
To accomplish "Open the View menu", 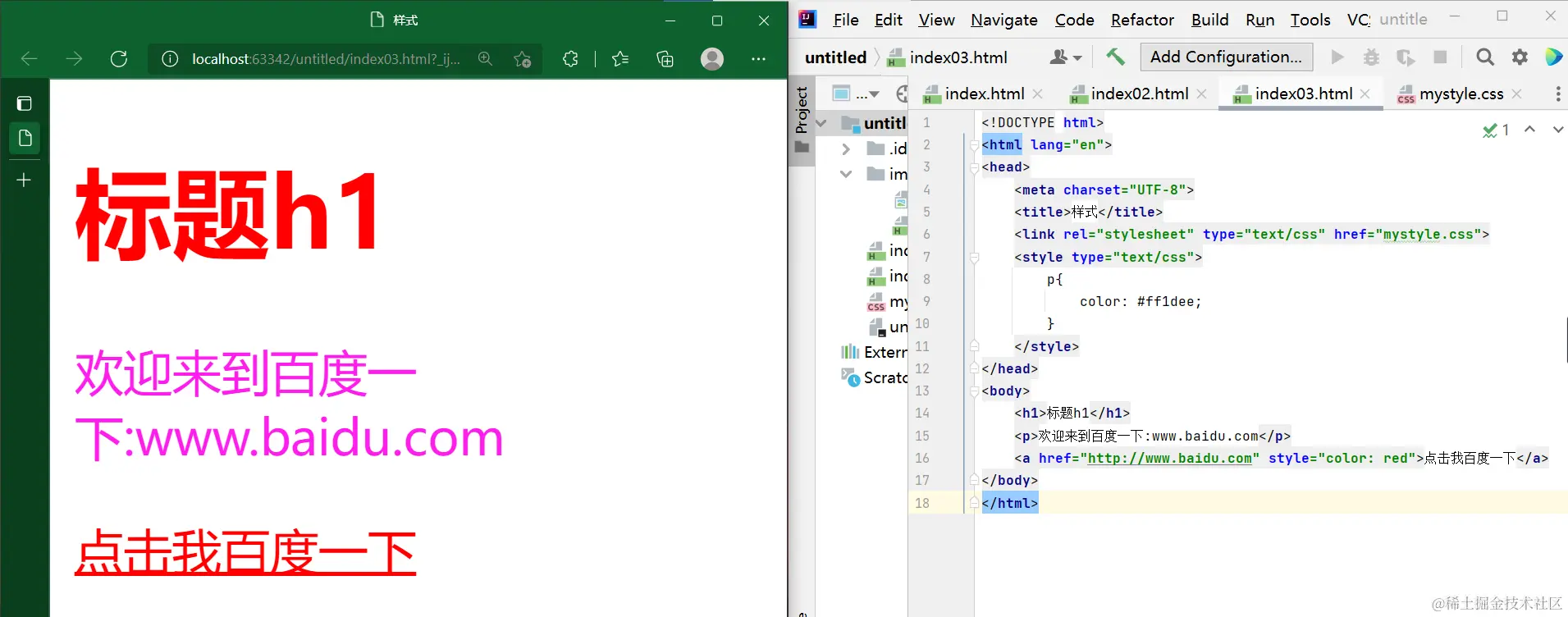I will (x=936, y=20).
